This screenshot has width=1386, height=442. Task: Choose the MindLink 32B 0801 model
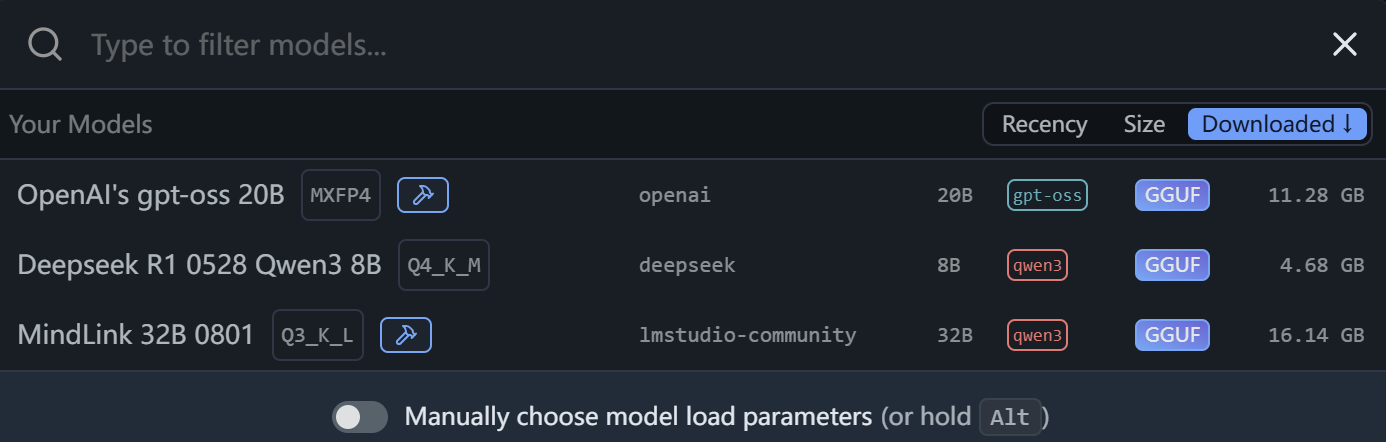[693, 335]
